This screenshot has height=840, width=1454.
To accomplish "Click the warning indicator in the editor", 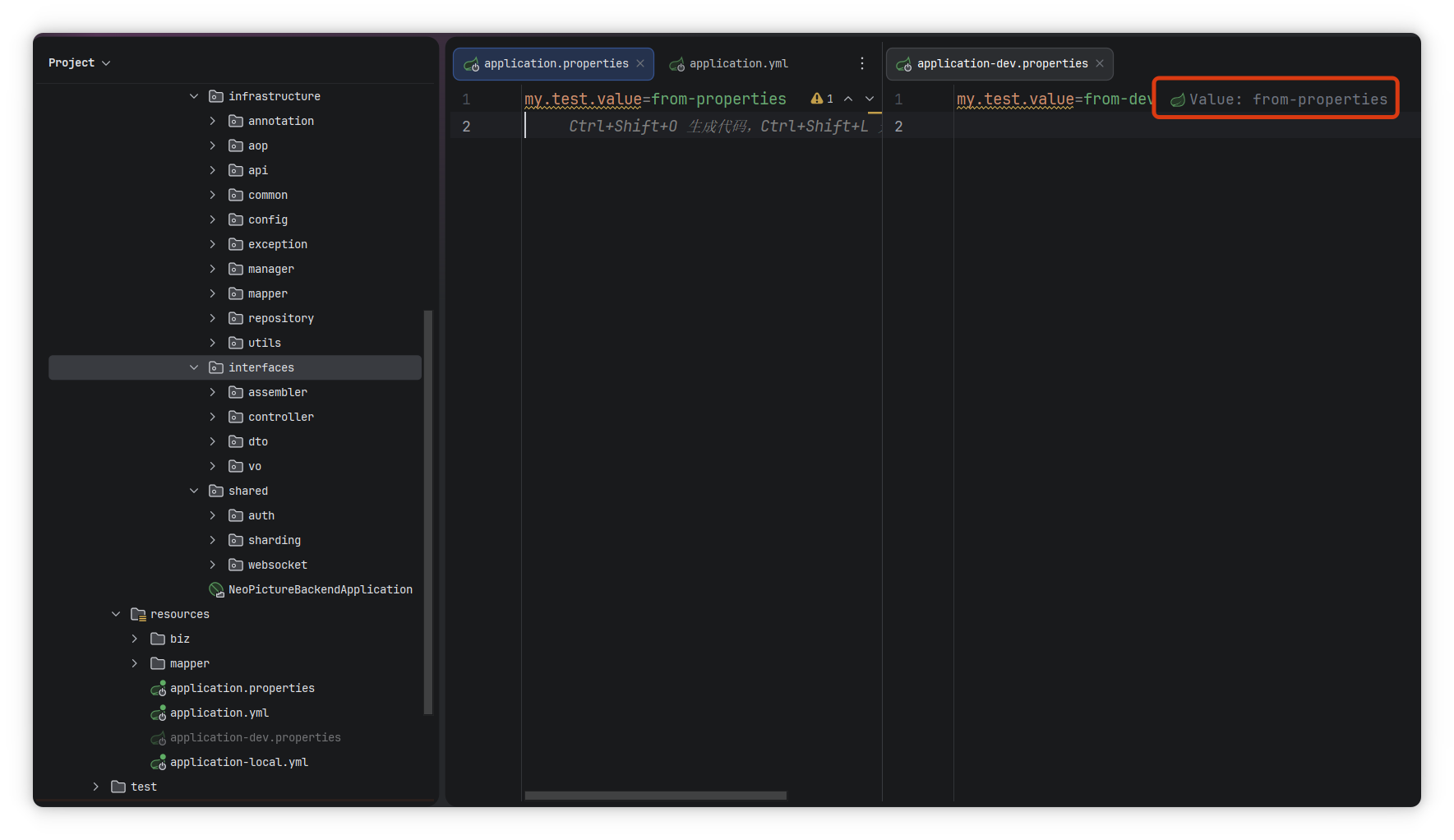I will tap(821, 99).
